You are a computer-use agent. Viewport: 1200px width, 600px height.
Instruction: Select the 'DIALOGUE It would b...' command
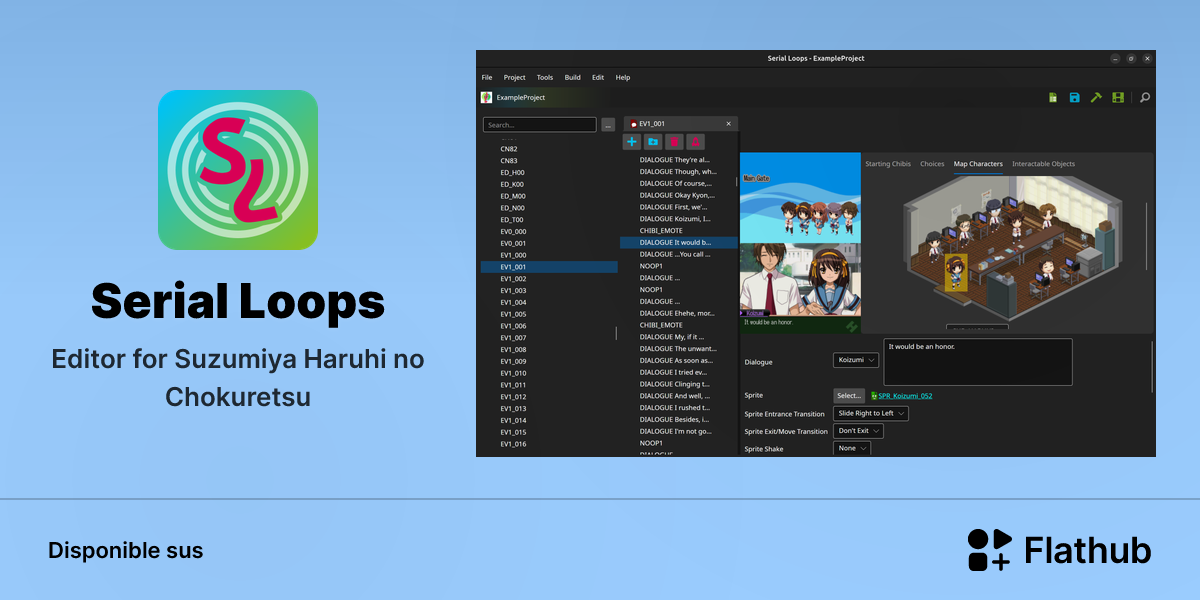click(x=679, y=242)
